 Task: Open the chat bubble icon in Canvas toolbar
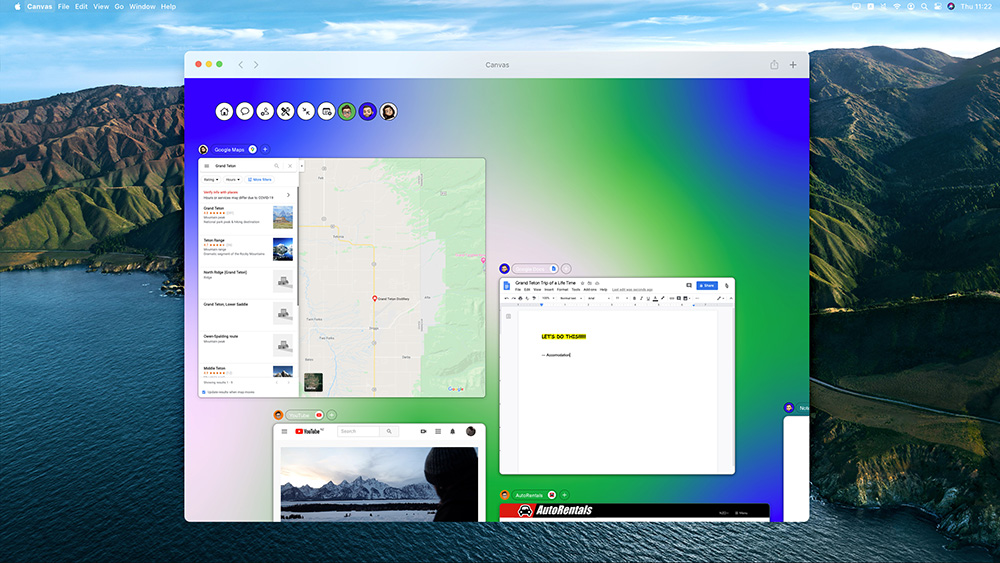[x=245, y=112]
